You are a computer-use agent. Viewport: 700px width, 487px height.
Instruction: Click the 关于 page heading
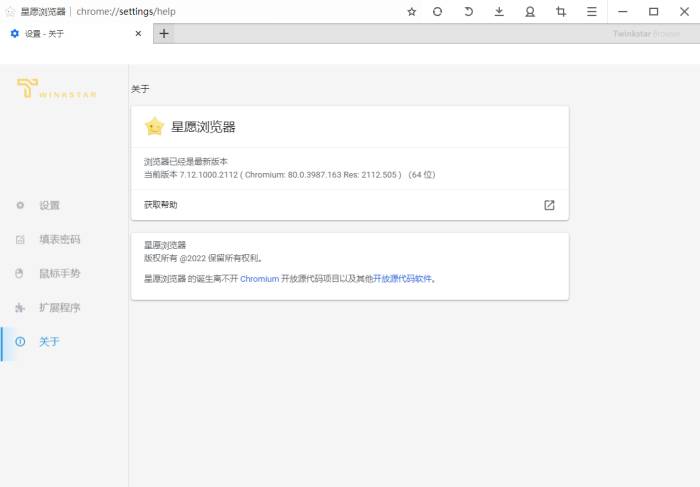coord(140,89)
